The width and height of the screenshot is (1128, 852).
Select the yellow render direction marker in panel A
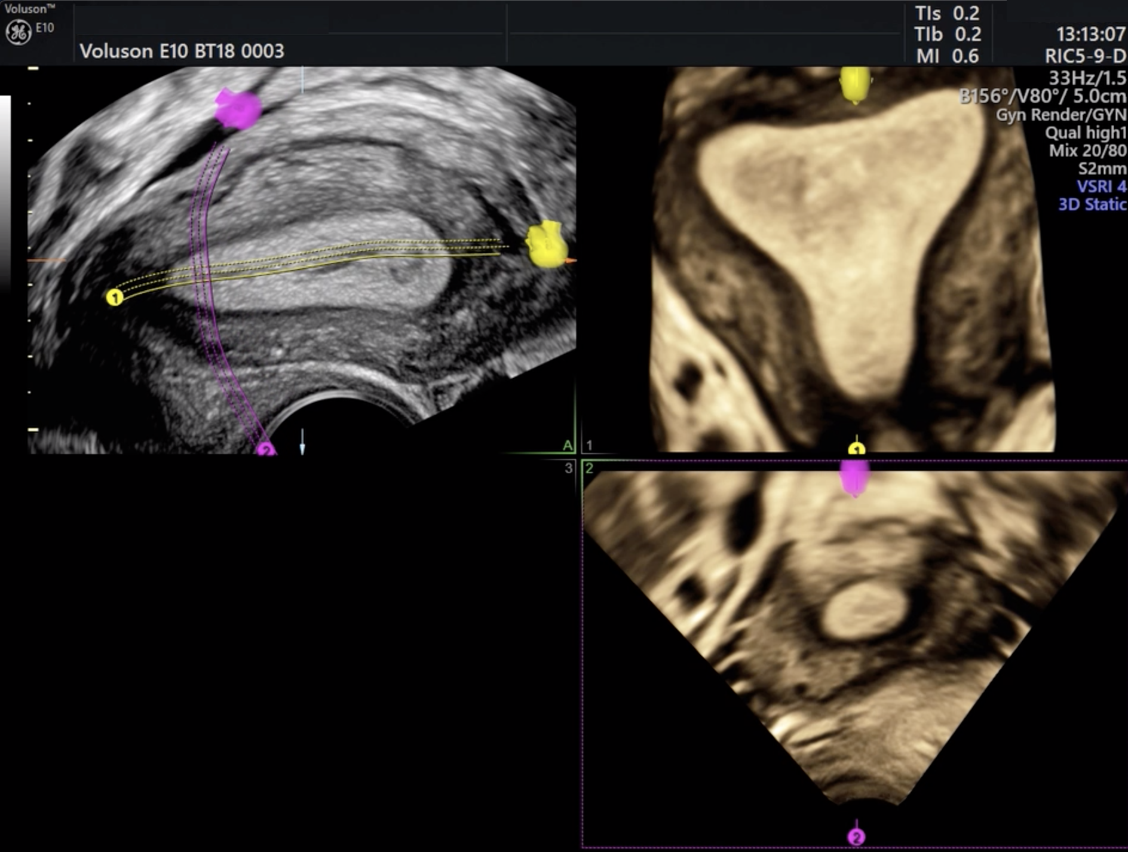[x=547, y=246]
